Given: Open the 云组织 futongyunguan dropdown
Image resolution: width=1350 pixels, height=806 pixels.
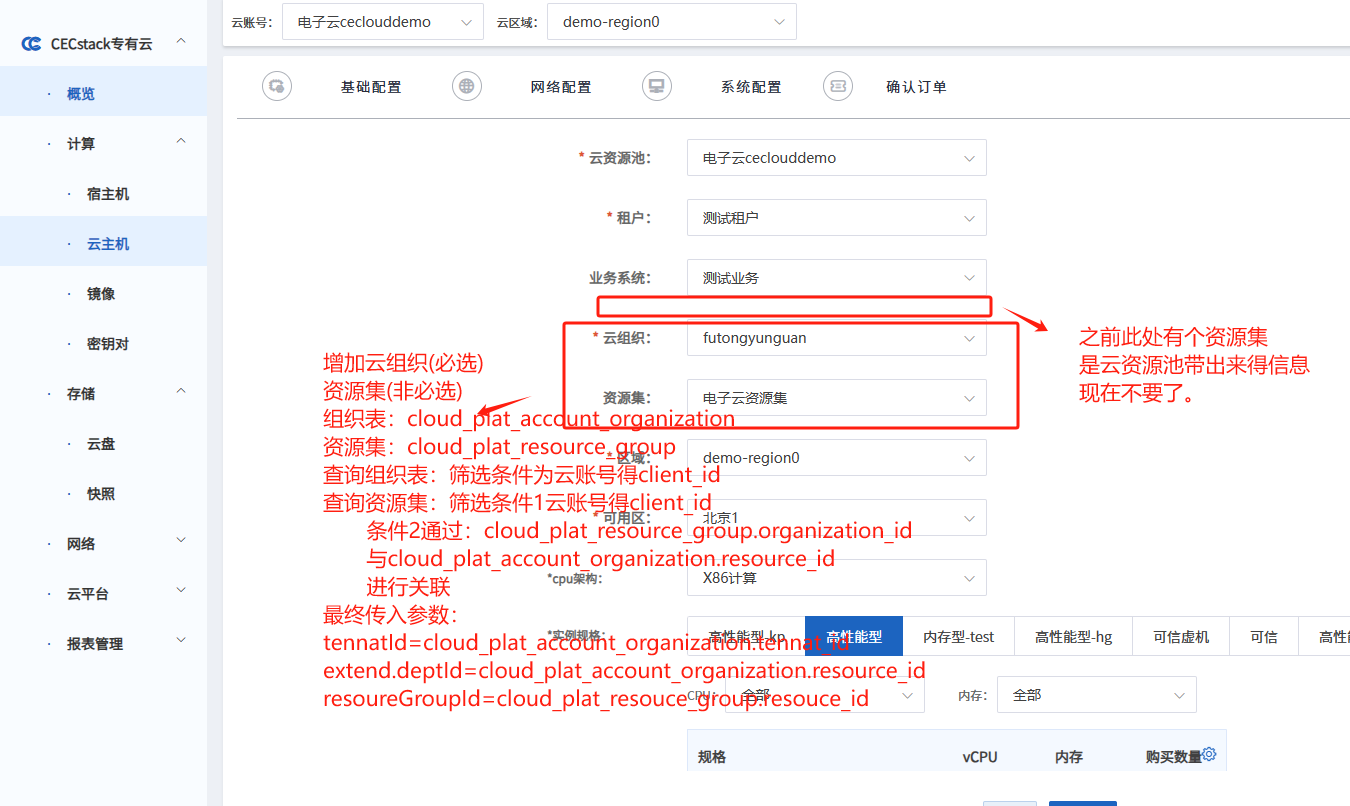Looking at the screenshot, I should [836, 338].
